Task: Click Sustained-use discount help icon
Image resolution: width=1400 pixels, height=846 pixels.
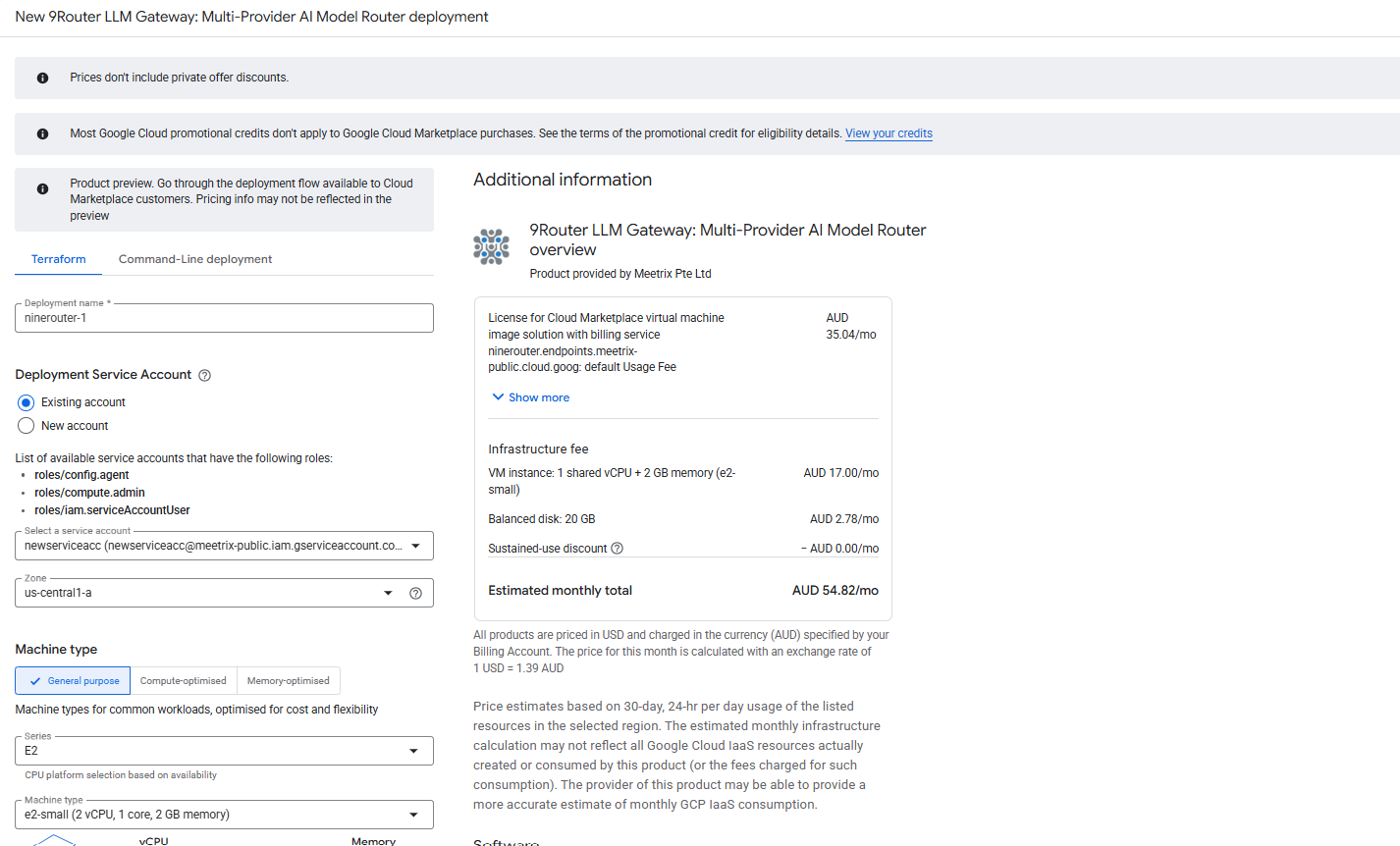Action: [617, 549]
